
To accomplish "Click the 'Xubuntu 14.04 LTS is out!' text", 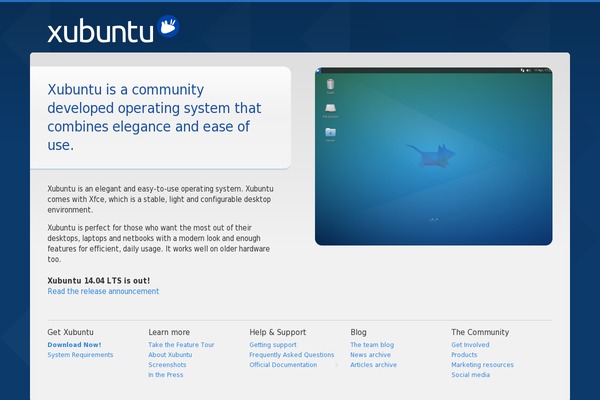I will tap(99, 281).
